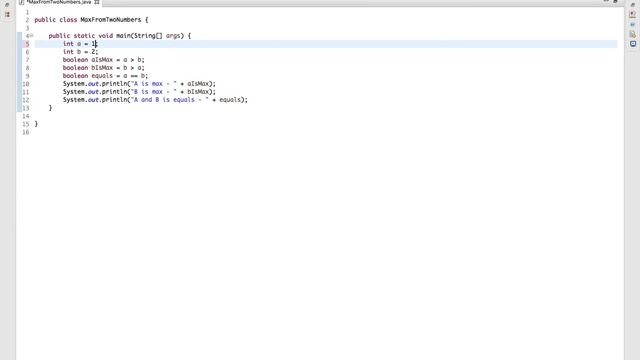640x360 pixels.
Task: Click "boolean bIsMax = b > a;" statement
Action: pos(104,68)
